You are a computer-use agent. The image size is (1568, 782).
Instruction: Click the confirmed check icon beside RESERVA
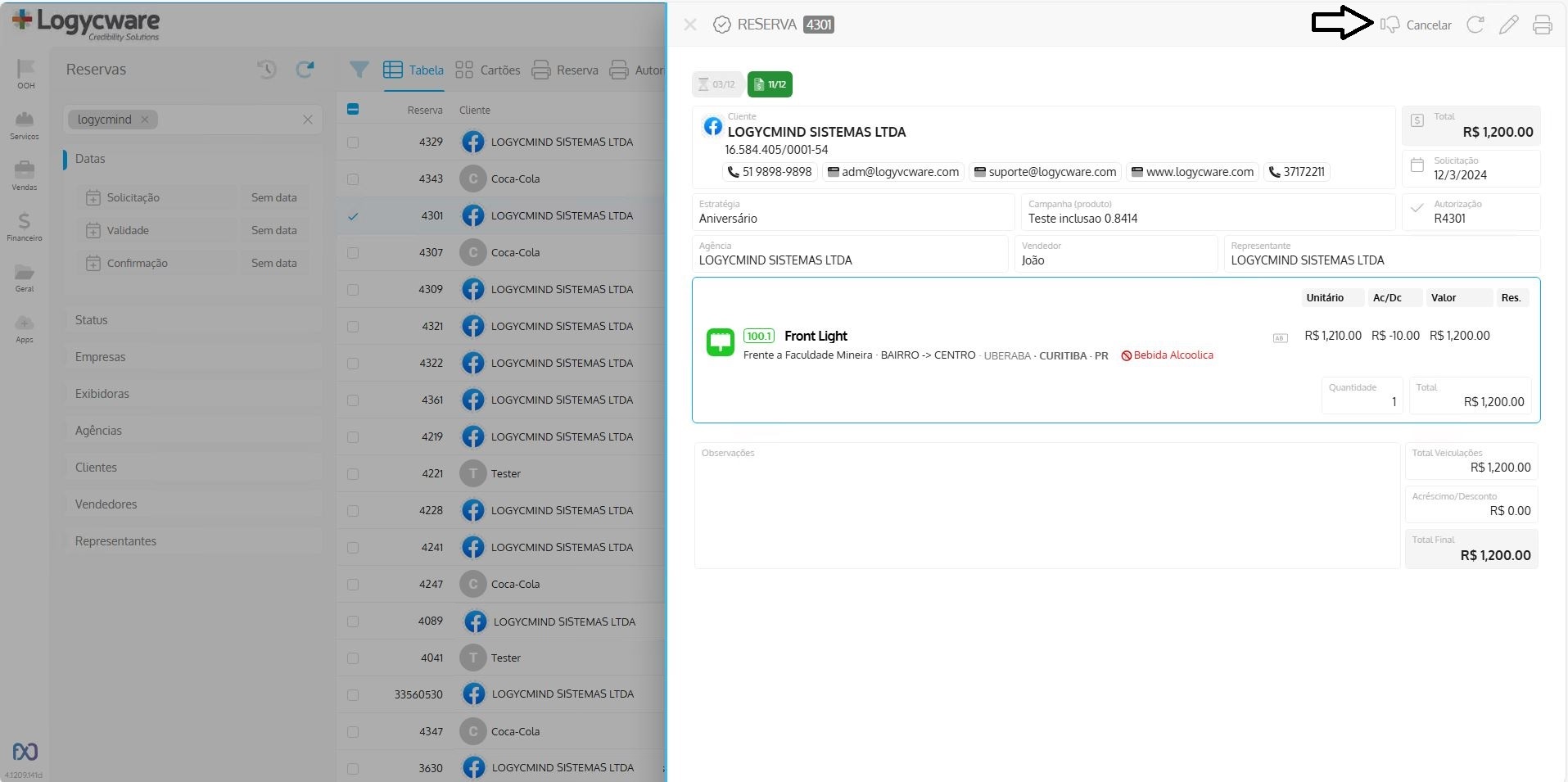click(721, 25)
